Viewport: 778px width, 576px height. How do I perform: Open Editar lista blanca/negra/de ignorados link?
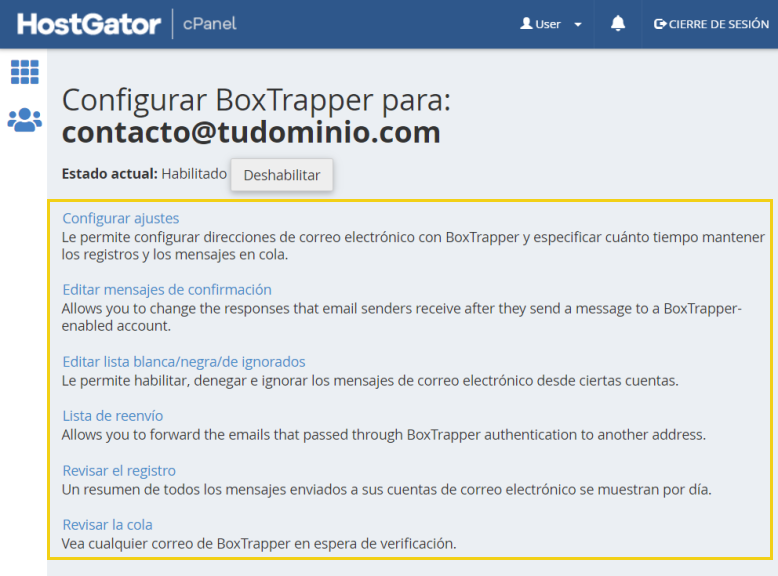(184, 362)
